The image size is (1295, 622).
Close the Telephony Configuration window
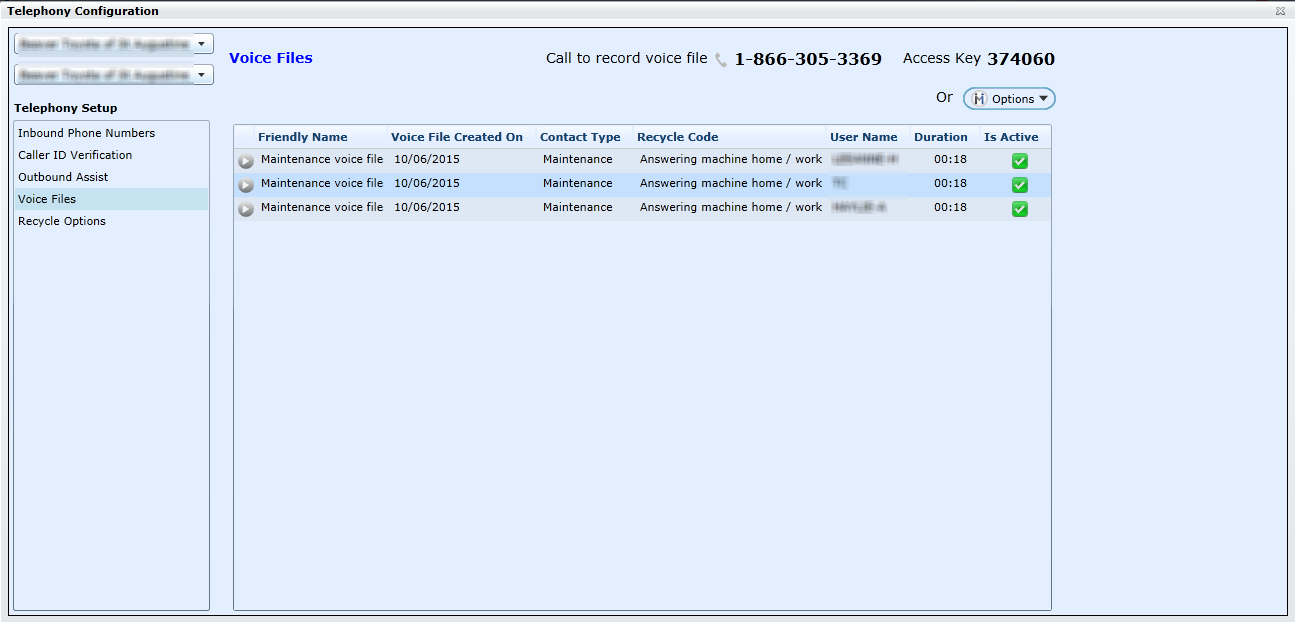point(1280,11)
